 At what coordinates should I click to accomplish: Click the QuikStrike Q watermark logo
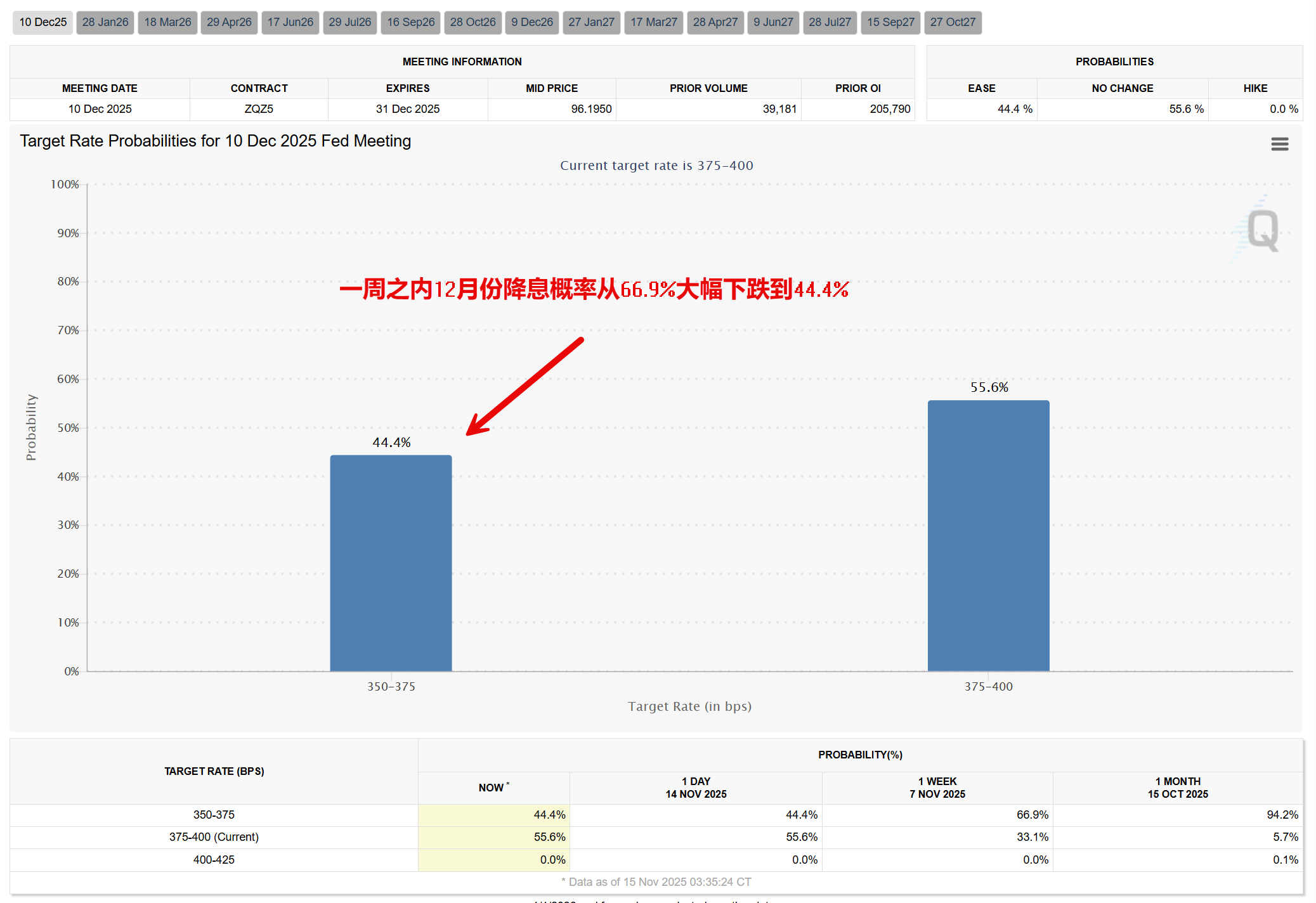click(x=1262, y=230)
